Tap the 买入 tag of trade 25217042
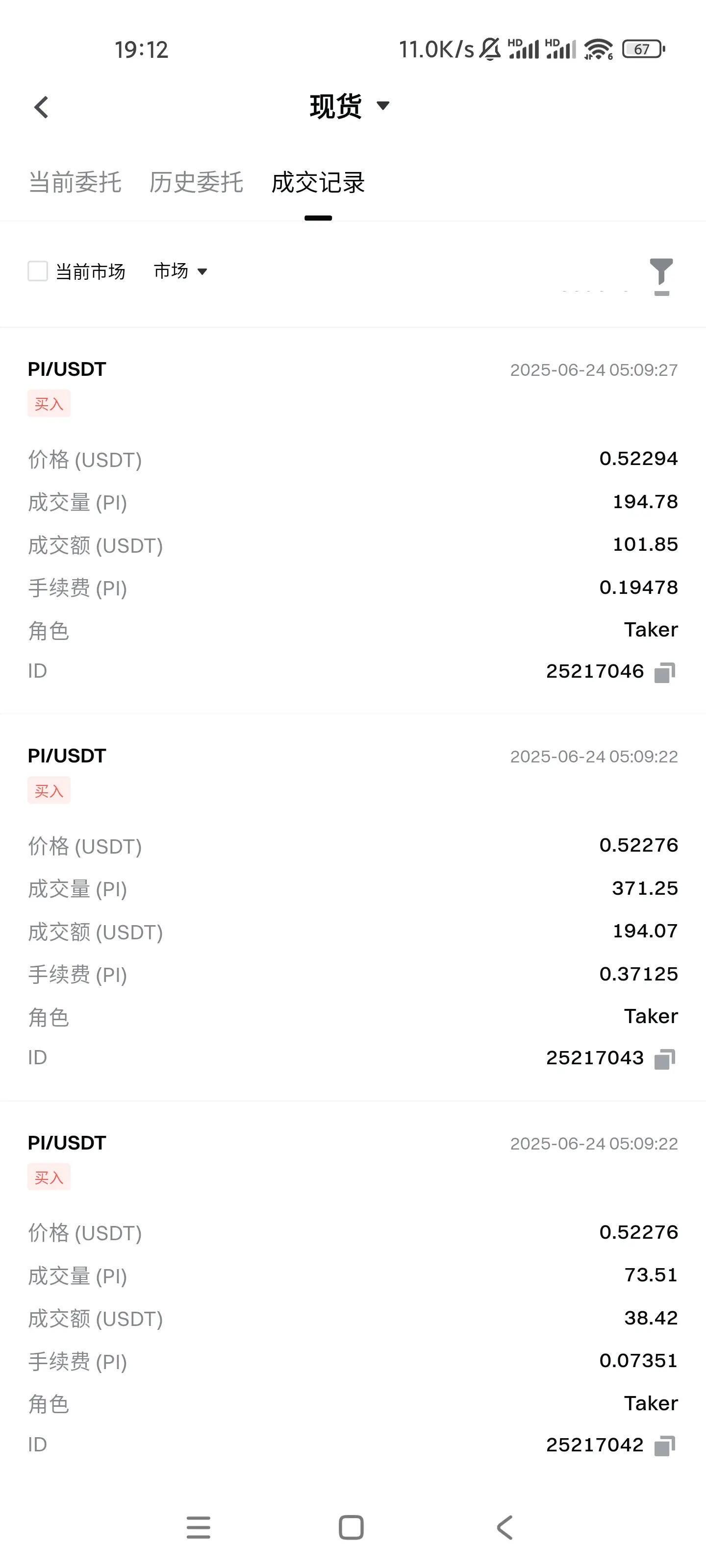This screenshot has width=706, height=1568. tap(49, 1177)
